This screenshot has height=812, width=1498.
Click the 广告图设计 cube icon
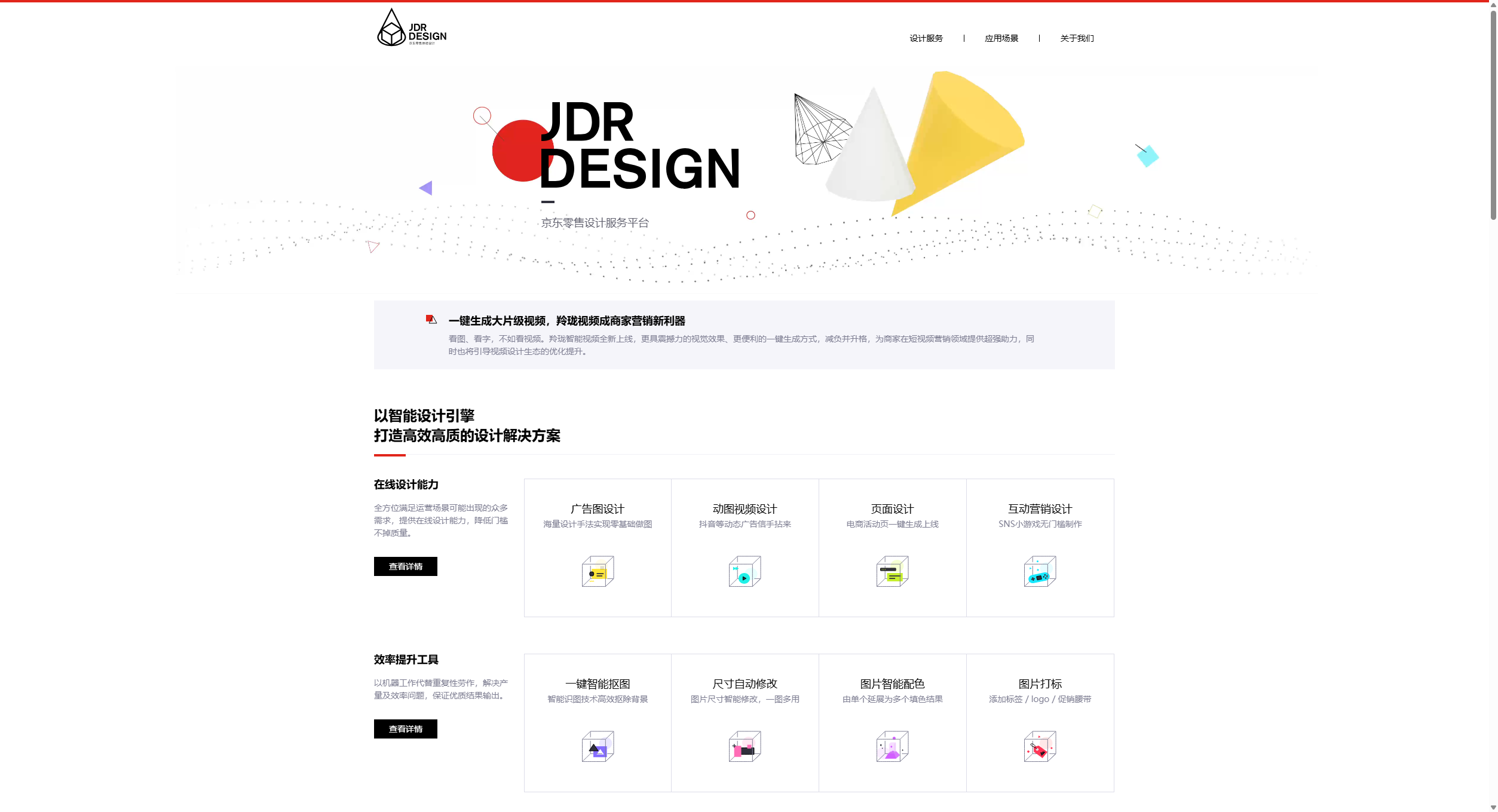pos(598,571)
